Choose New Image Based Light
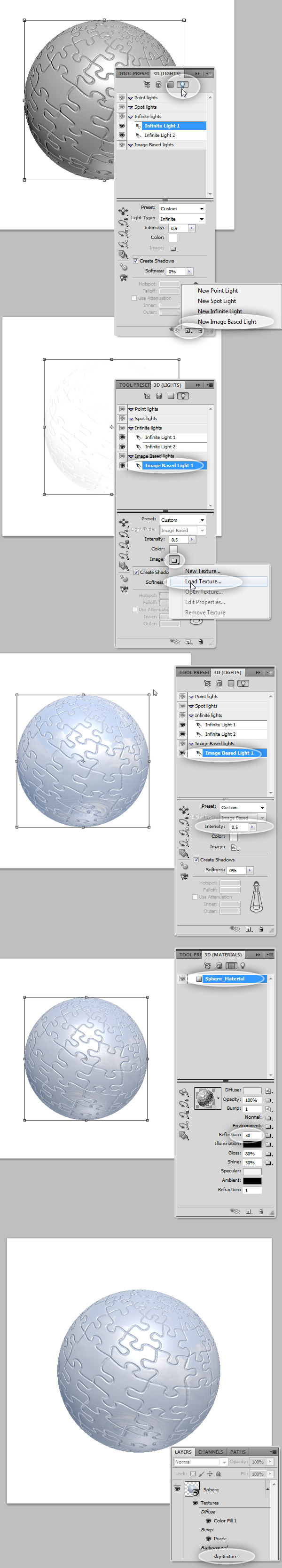This screenshot has height=1568, width=282. [227, 321]
